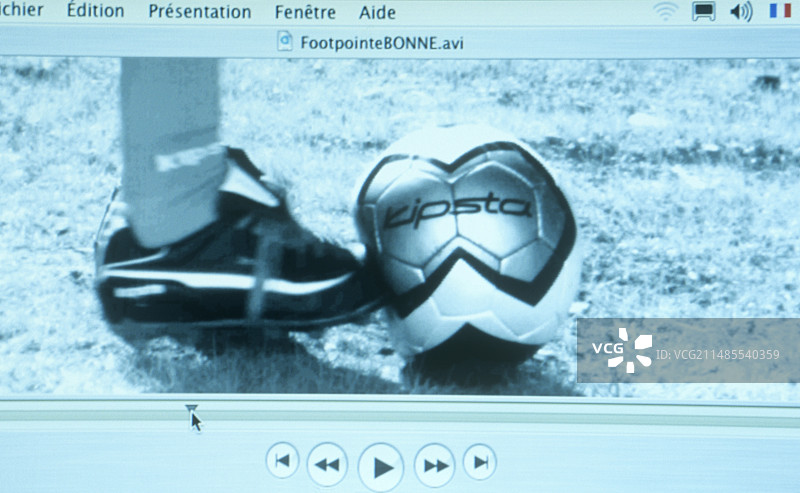Skip to the beginning of the movie

click(282, 460)
